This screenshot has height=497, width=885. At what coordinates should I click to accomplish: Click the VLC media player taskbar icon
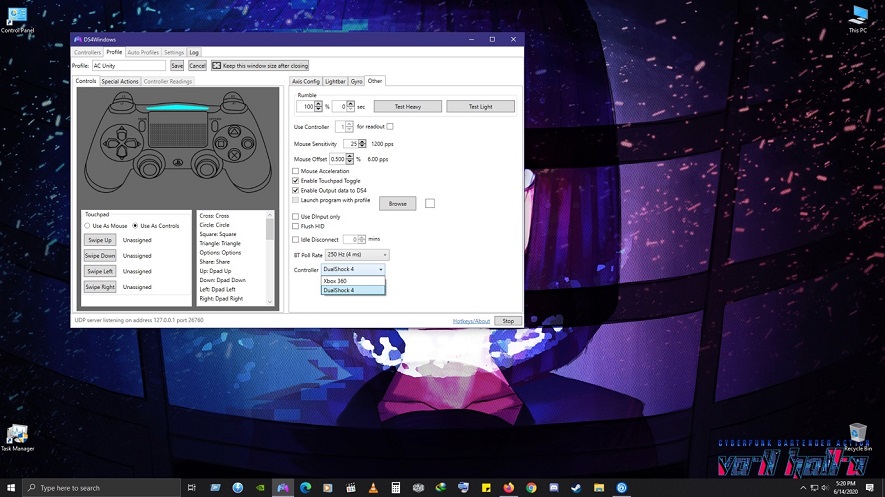click(372, 487)
